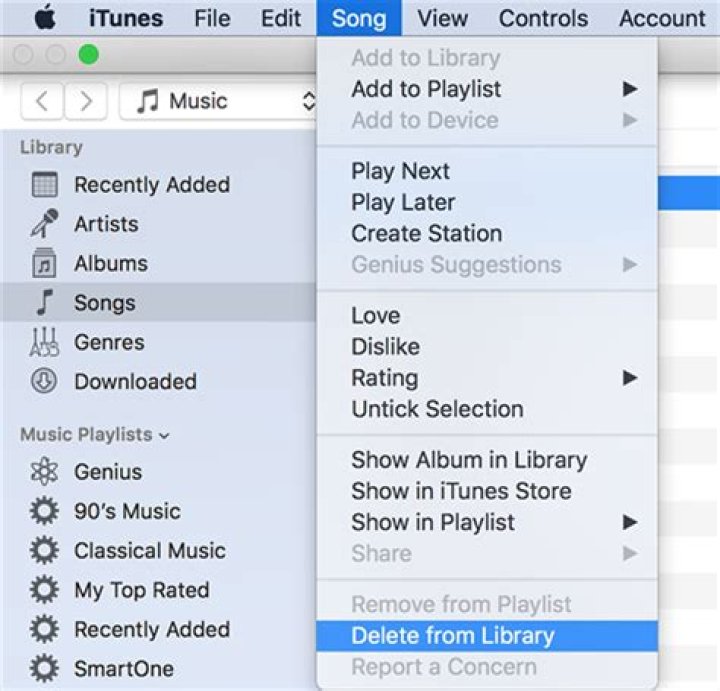Screen dimensions: 720x691
Task: Choose Play Later from Song menu
Action: coord(487,202)
